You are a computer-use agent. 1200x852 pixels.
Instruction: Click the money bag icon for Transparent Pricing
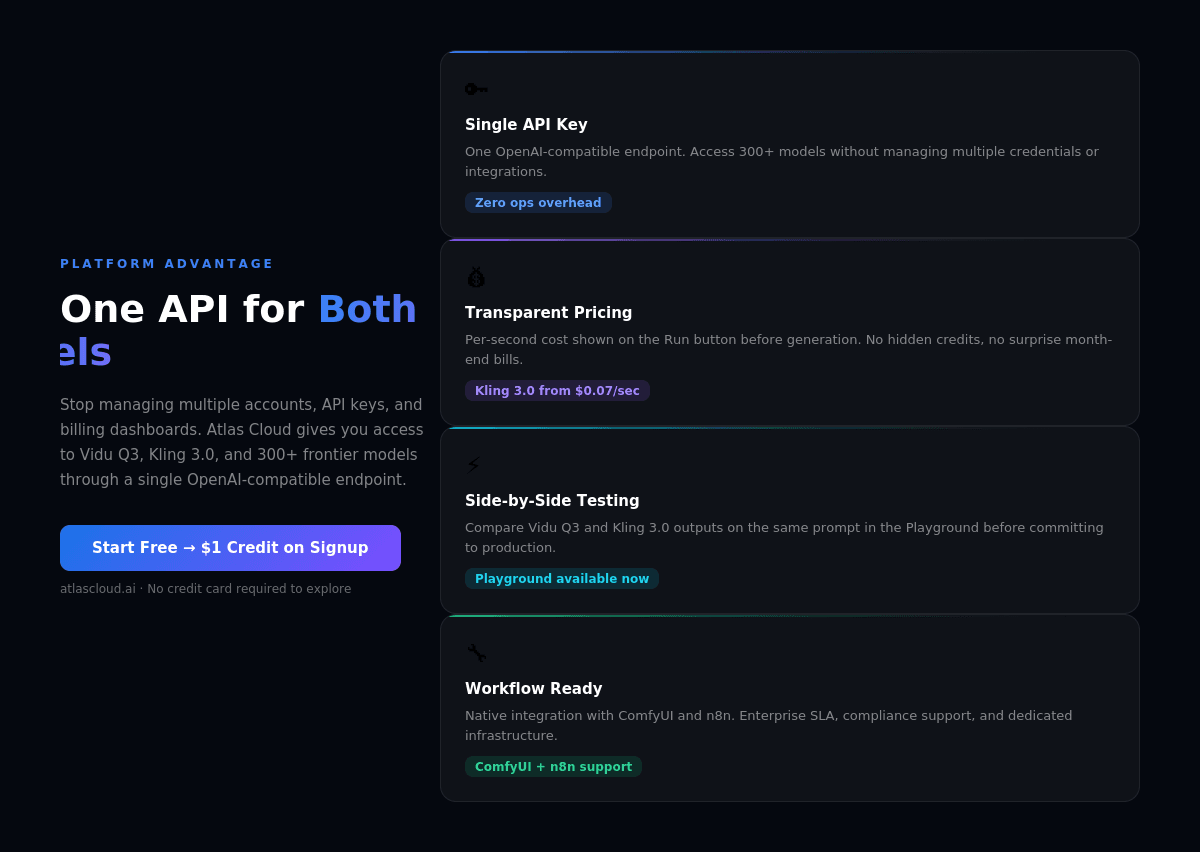[476, 277]
